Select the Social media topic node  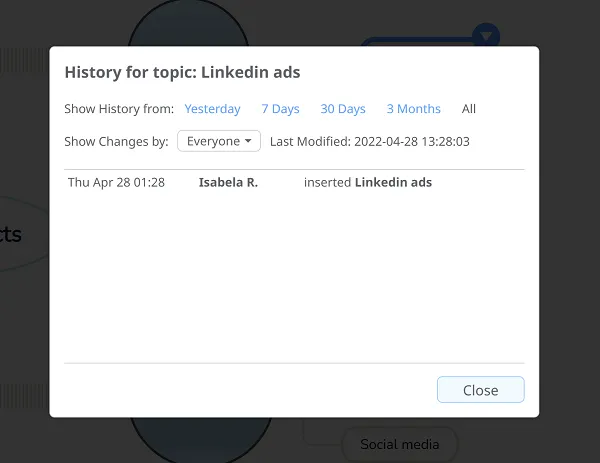tap(399, 443)
